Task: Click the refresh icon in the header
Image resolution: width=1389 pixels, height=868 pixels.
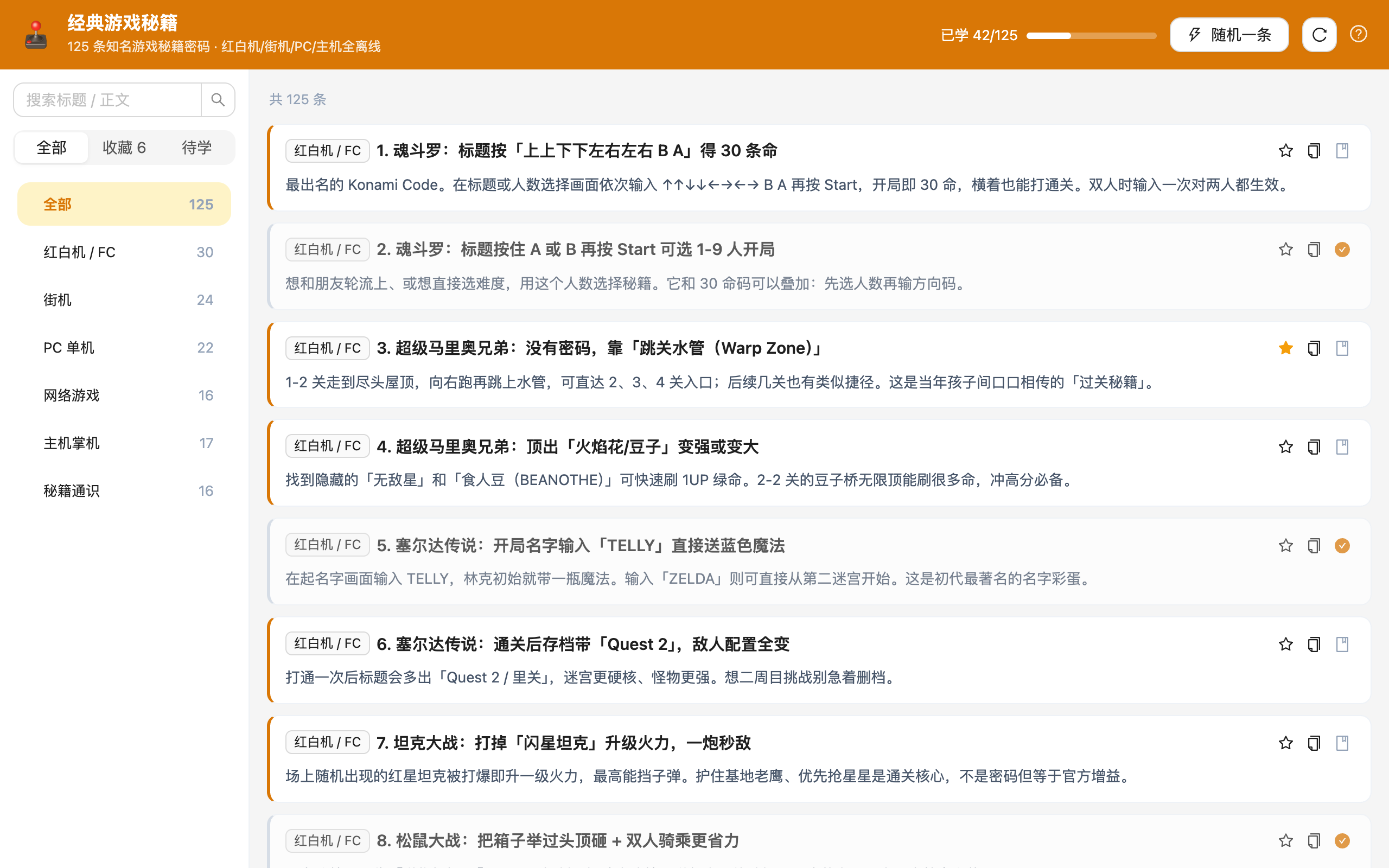Action: pyautogui.click(x=1319, y=35)
